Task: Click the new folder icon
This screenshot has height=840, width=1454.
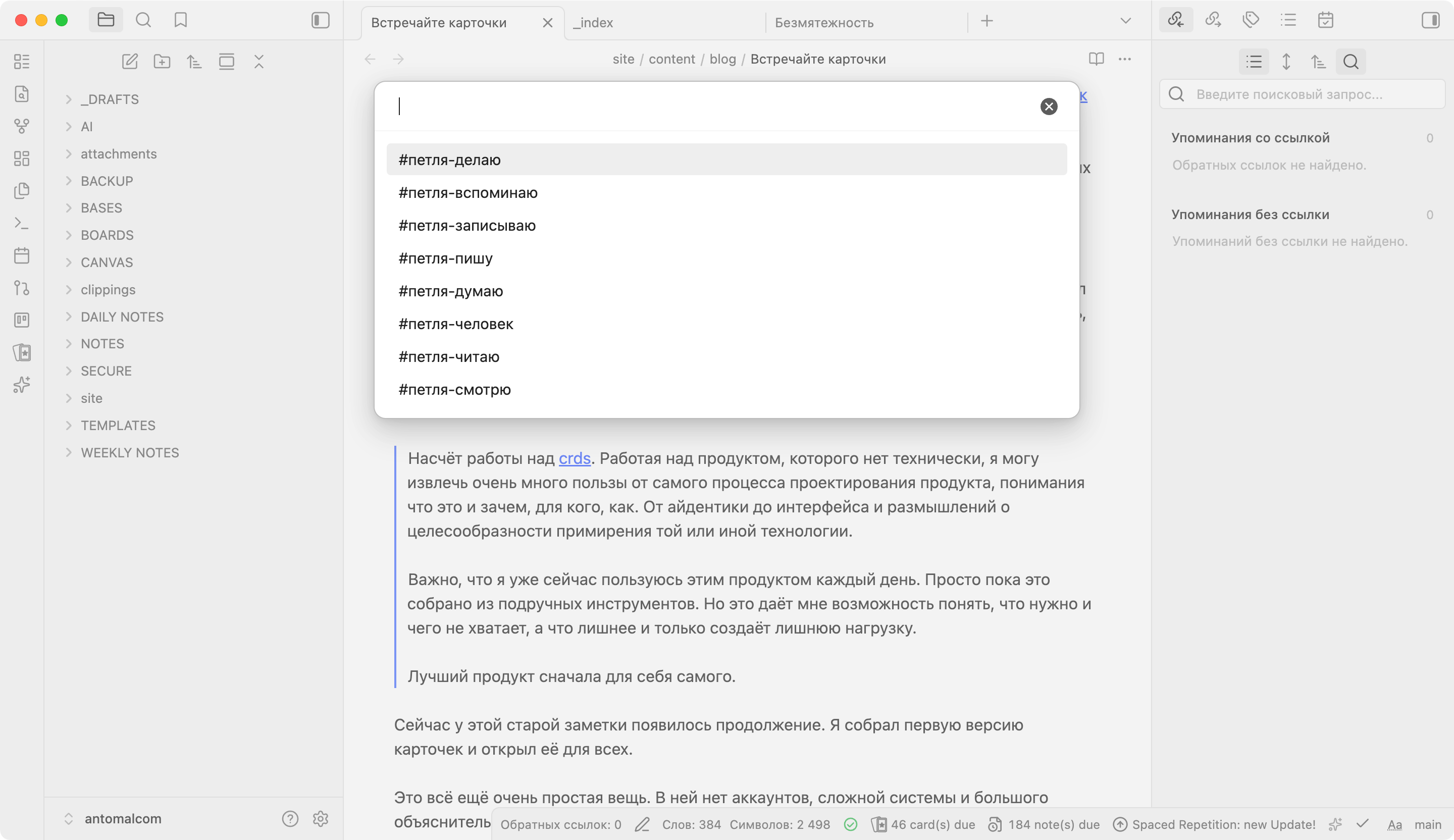Action: click(162, 61)
